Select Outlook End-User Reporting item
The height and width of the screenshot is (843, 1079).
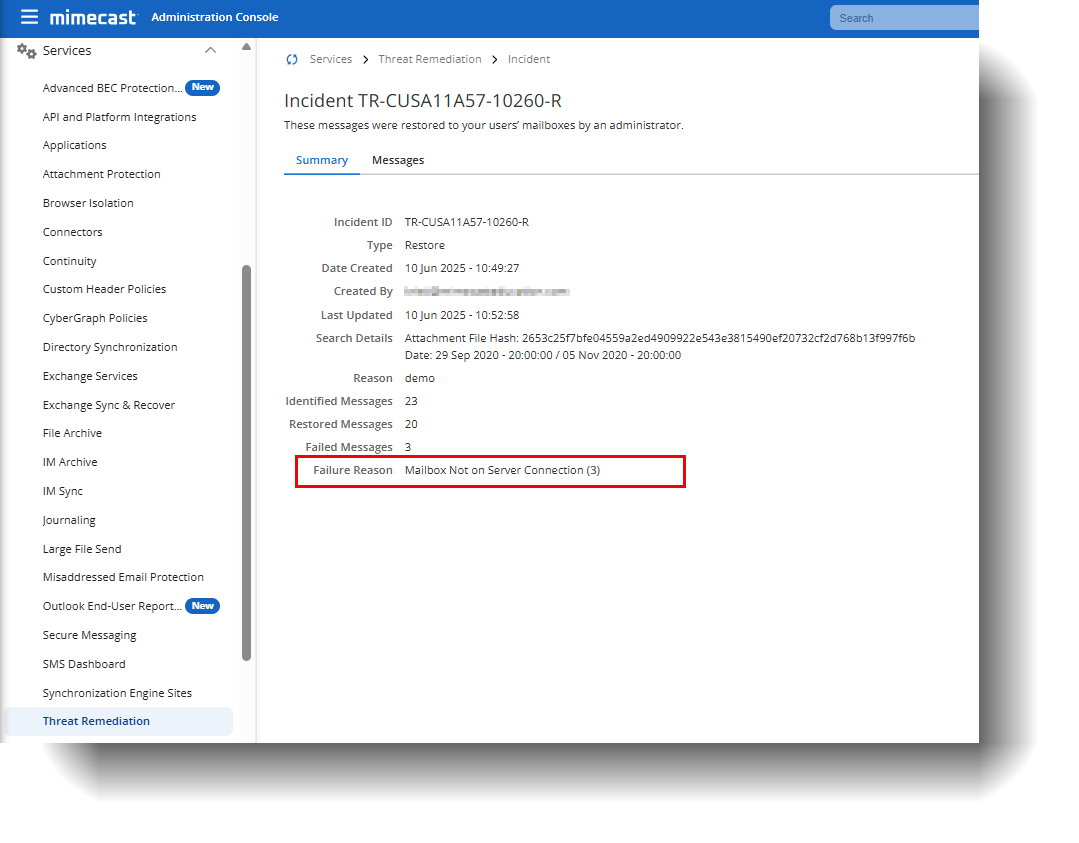click(x=112, y=606)
